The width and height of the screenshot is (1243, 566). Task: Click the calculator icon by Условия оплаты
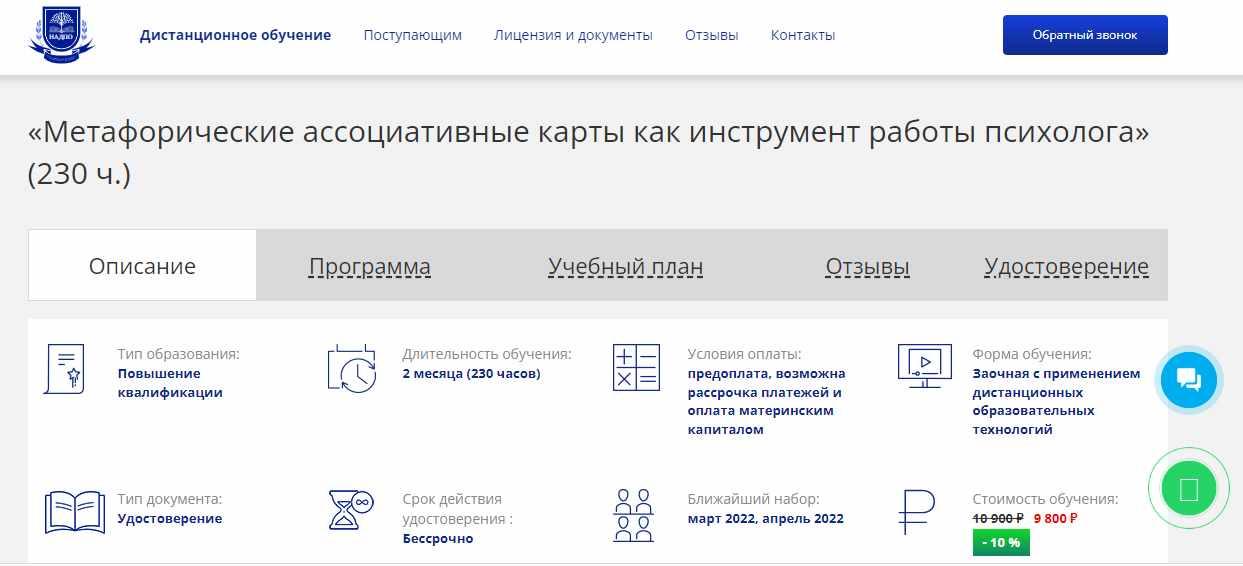pyautogui.click(x=636, y=367)
